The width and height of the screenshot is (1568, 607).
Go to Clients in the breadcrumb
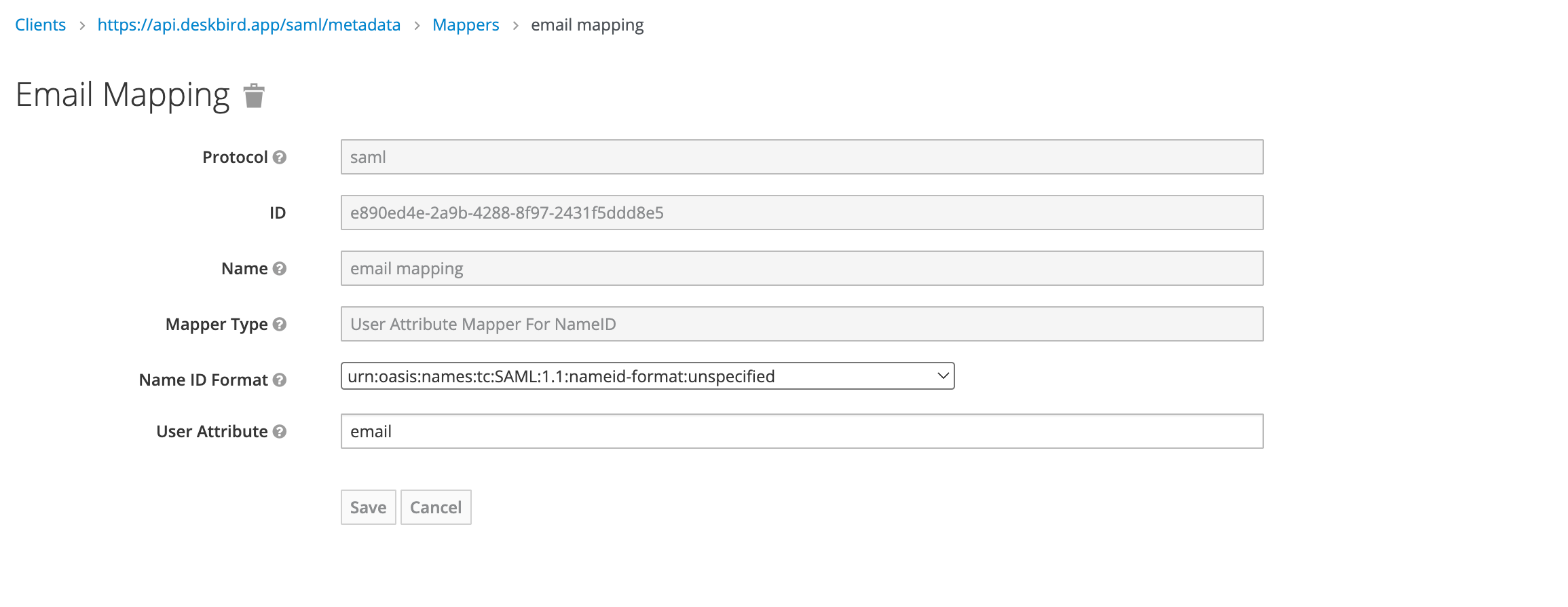(41, 25)
